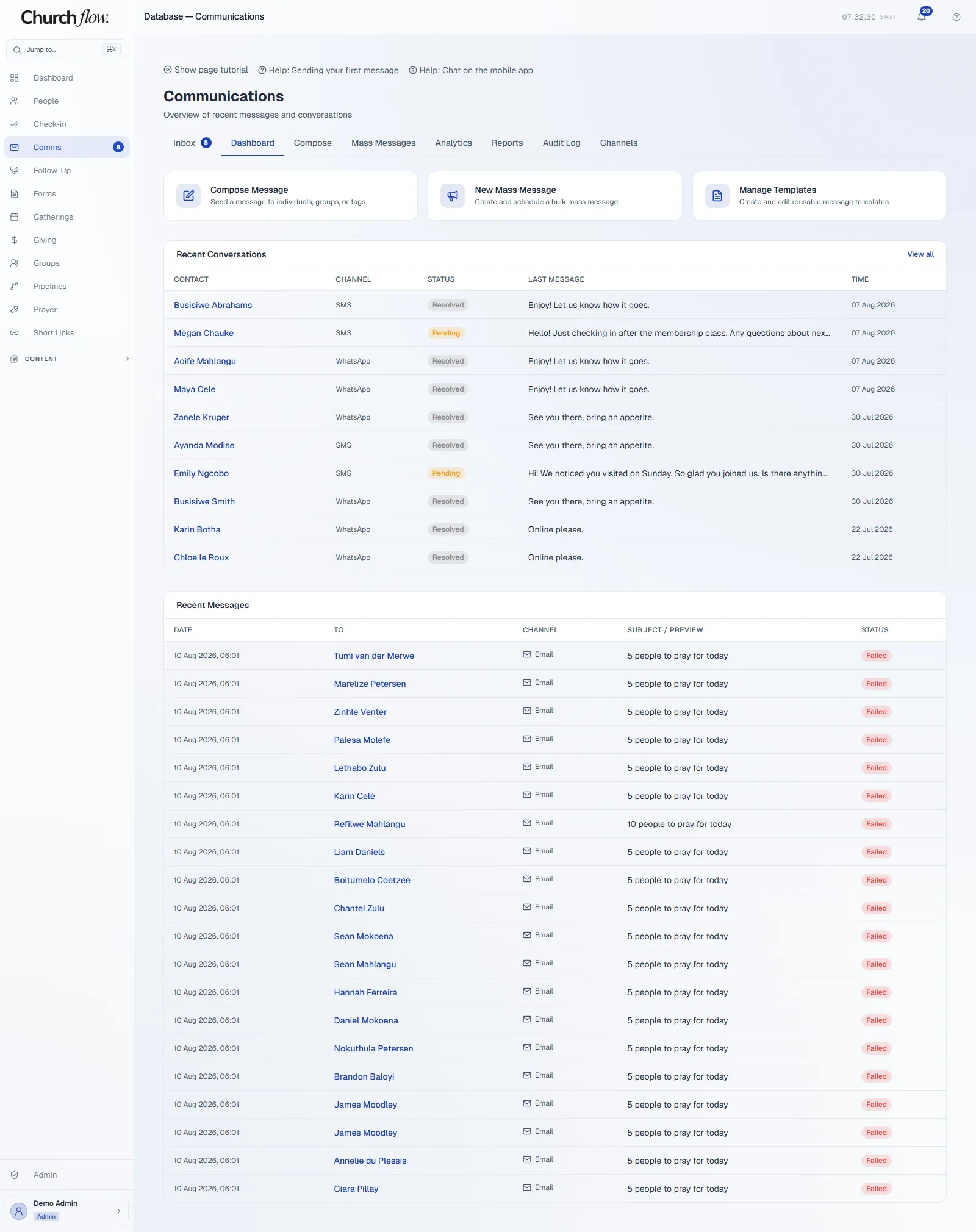Image resolution: width=976 pixels, height=1232 pixels.
Task: Click the Forms document icon
Action: click(15, 194)
